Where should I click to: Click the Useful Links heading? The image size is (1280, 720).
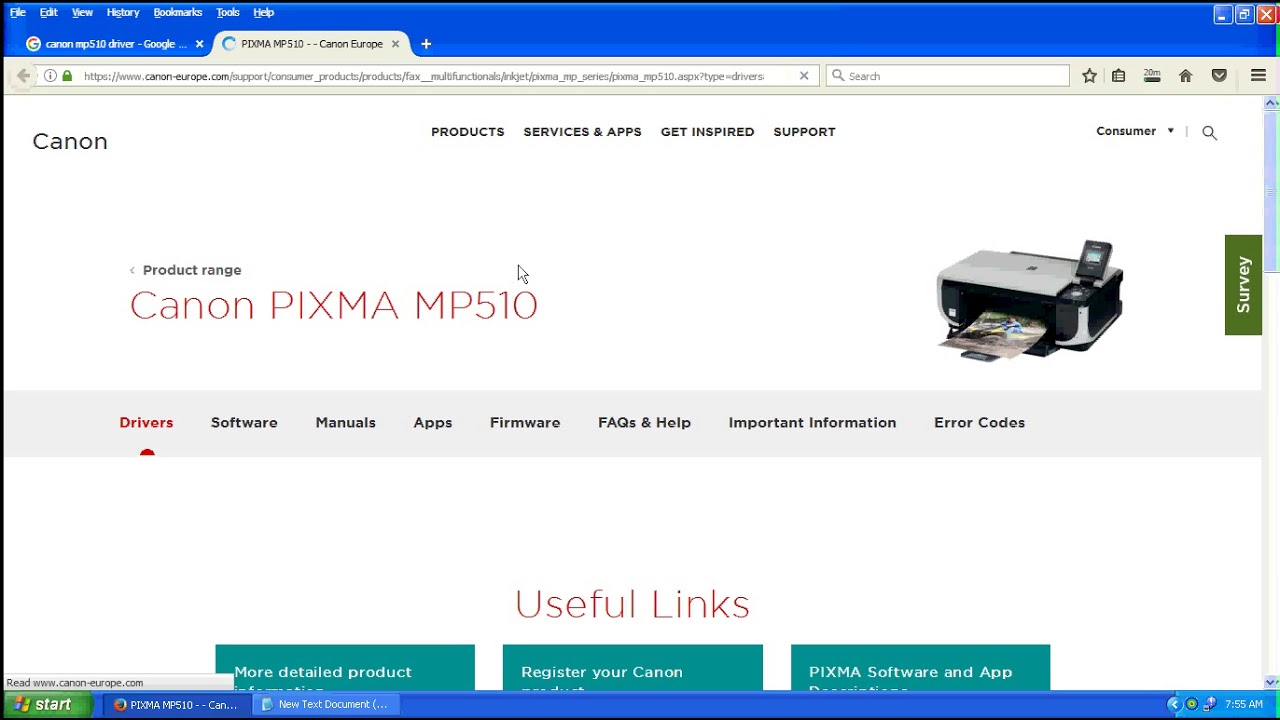coord(632,604)
